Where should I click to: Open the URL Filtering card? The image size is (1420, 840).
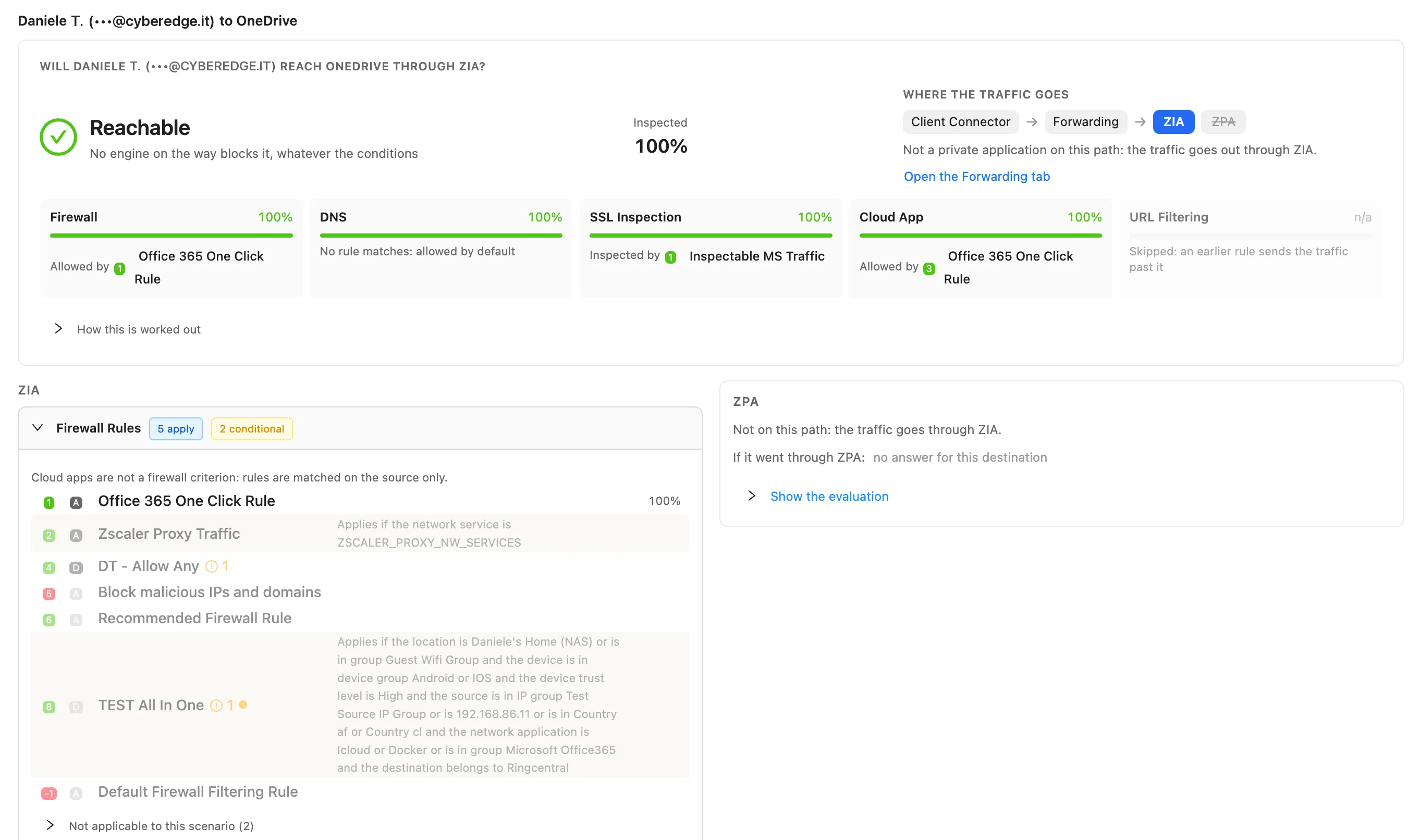[x=1251, y=249]
